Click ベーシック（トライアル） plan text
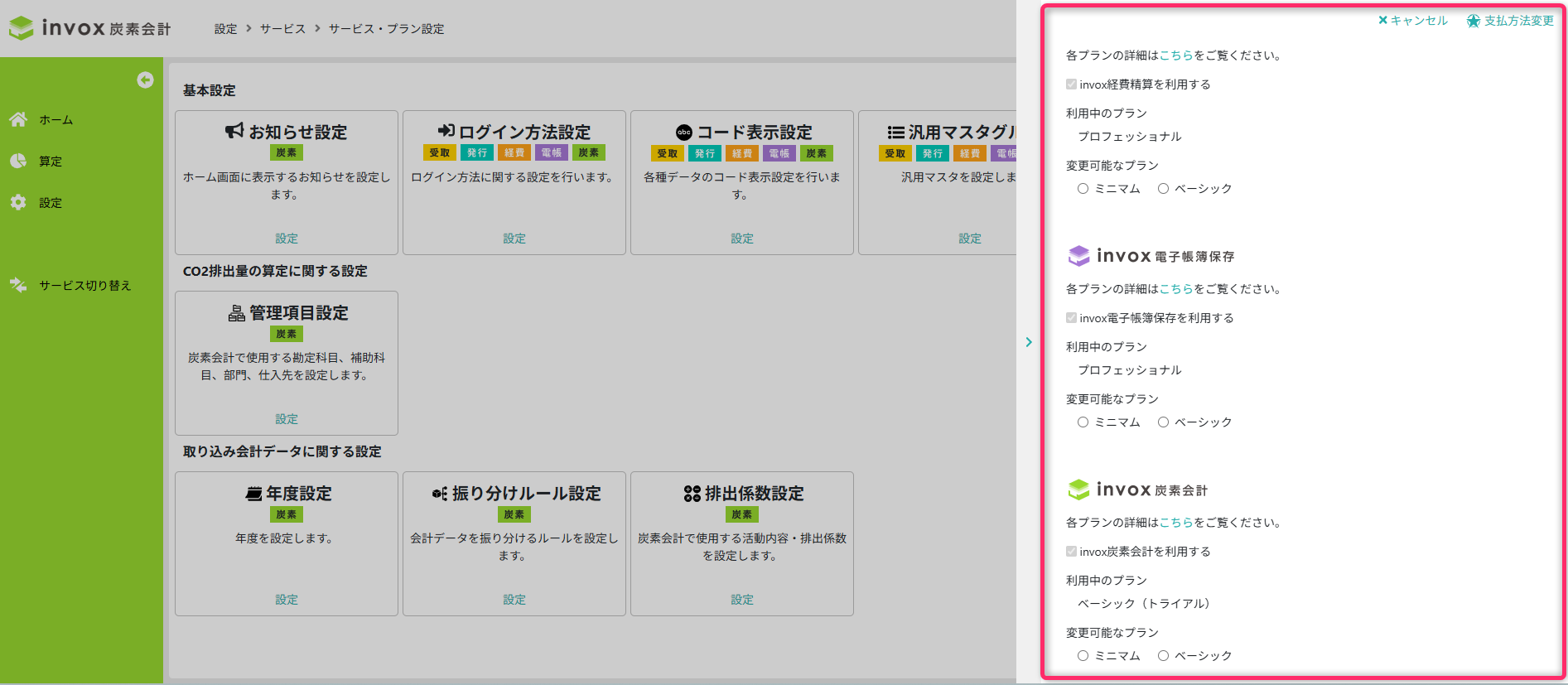The image size is (1568, 685). (x=1146, y=603)
